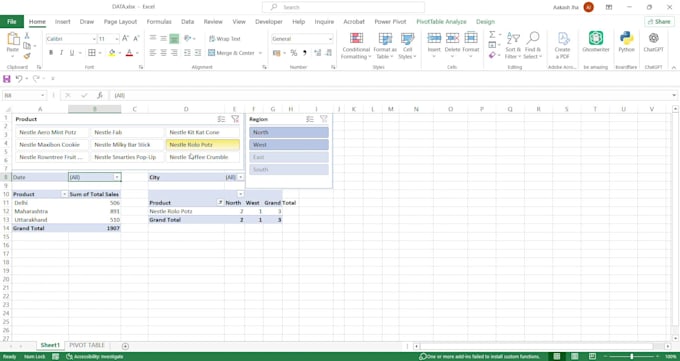Switch to the Insert ribbon tab
Viewport: 680px width, 361px height.
62,21
